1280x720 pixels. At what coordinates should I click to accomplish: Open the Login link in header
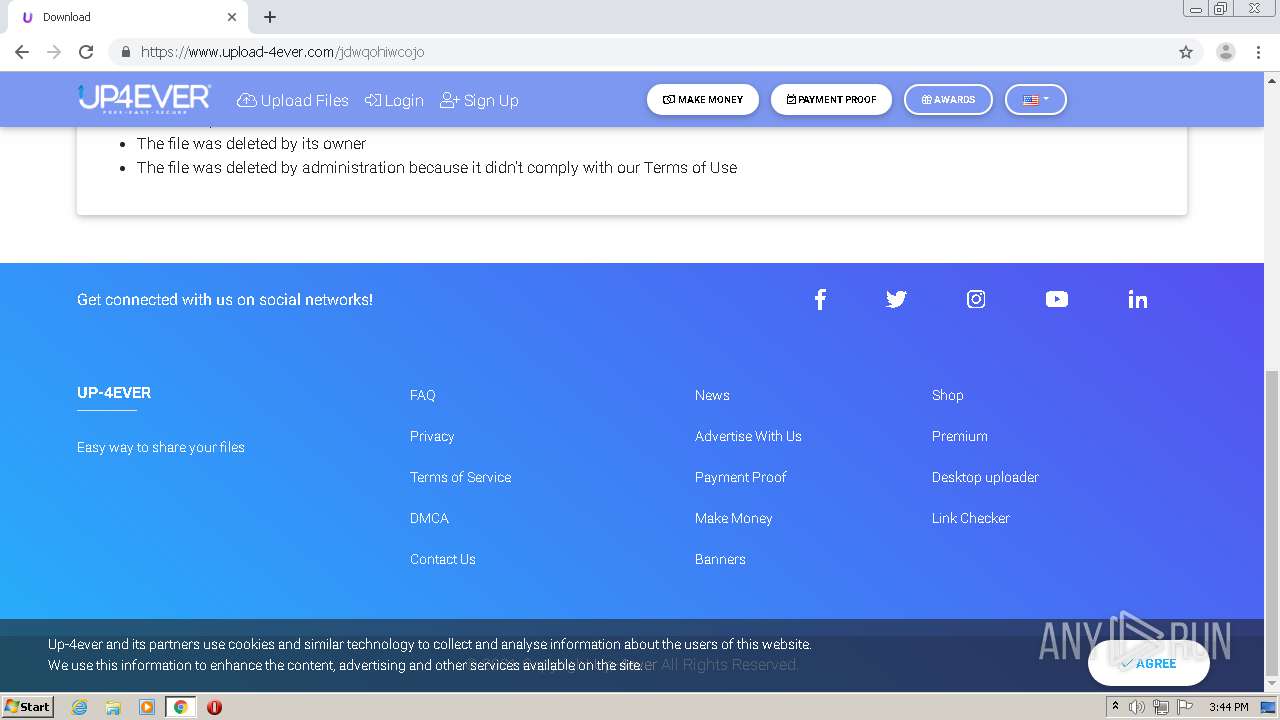394,100
